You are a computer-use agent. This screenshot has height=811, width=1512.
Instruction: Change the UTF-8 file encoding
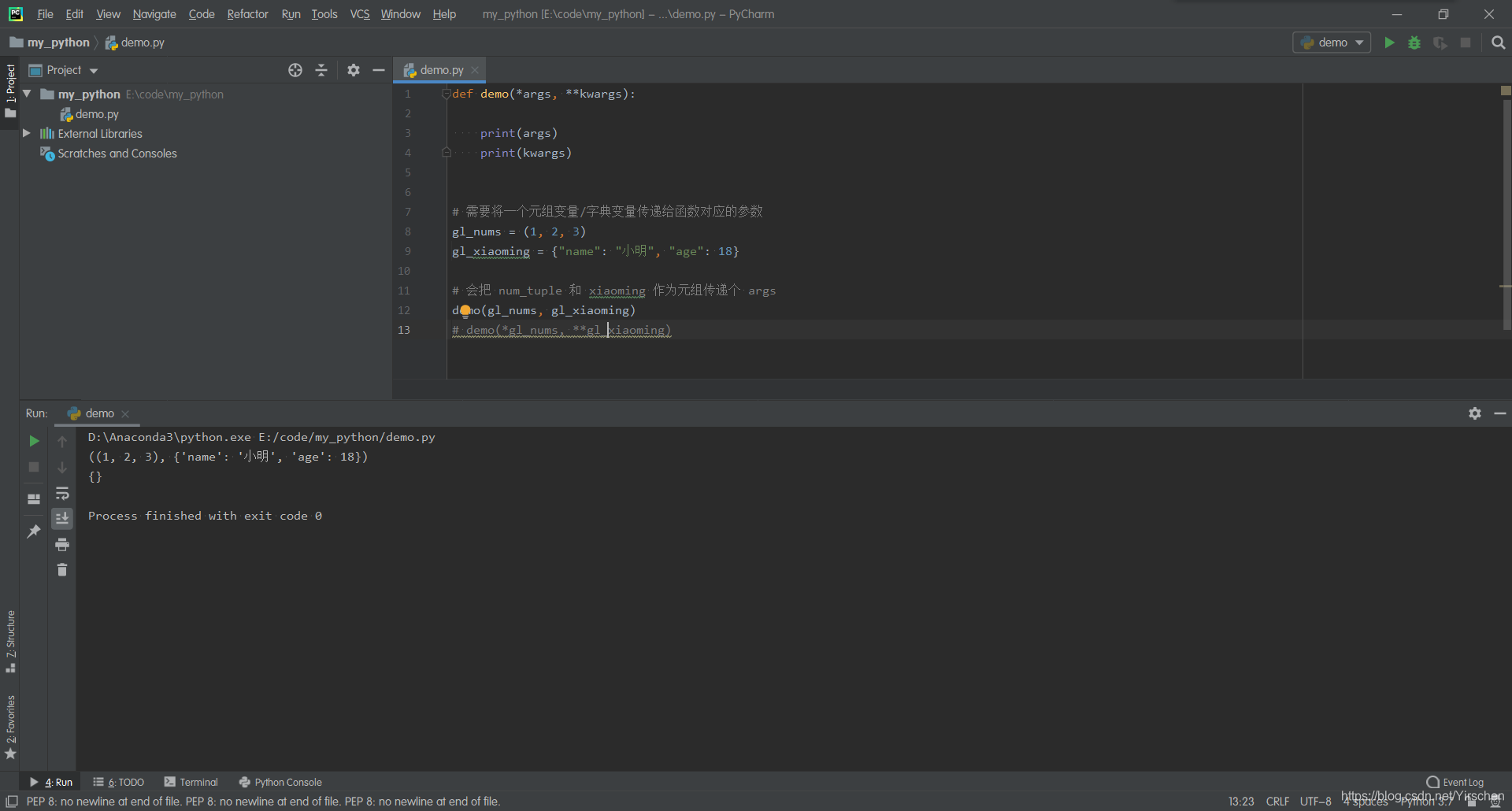point(1315,802)
